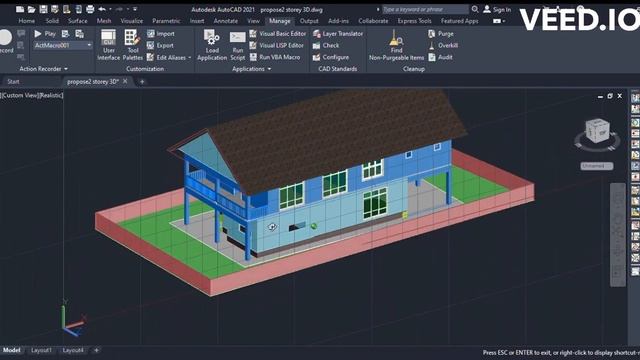The height and width of the screenshot is (360, 640).
Task: Open the web/cloud open icon in toolbar
Action: coord(66,9)
